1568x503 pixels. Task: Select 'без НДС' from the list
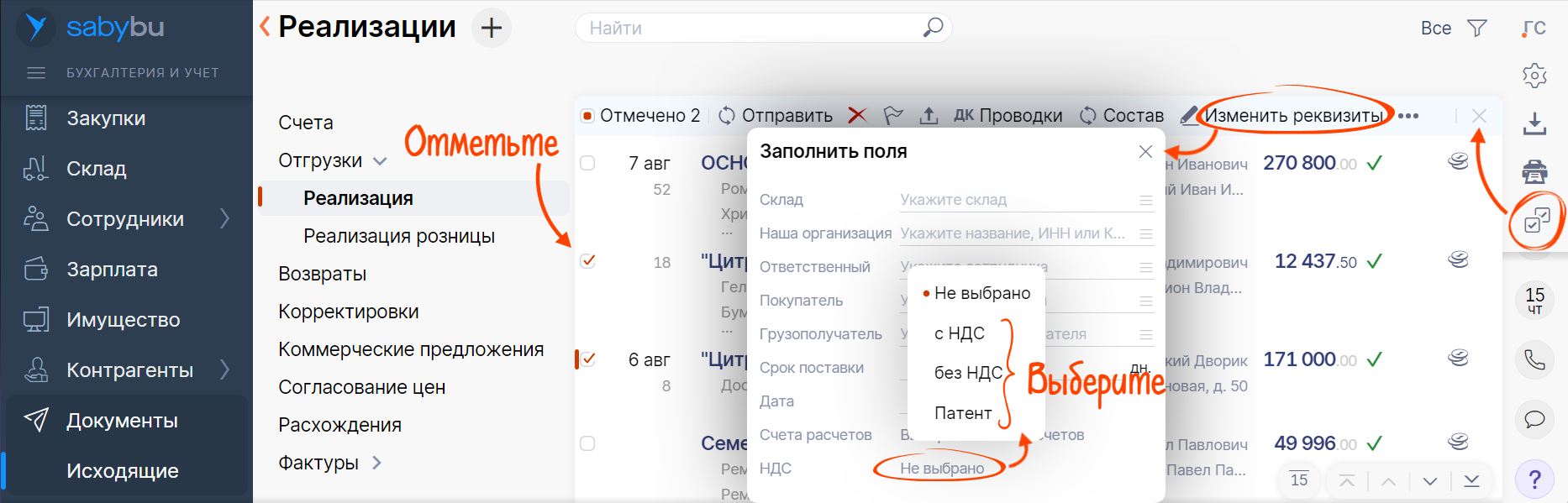(x=968, y=373)
